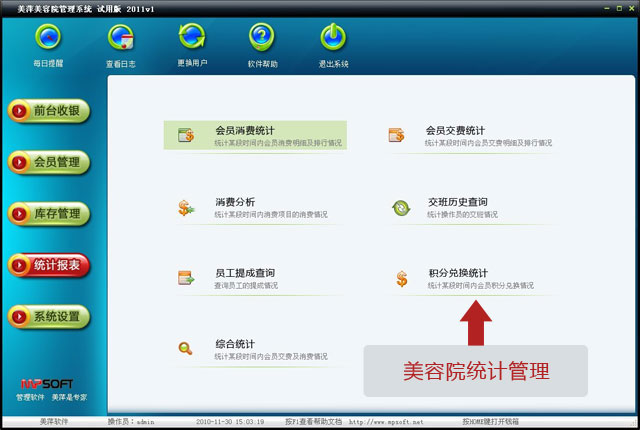This screenshot has height=430, width=640.
Task: Select 统计报表 in the sidebar
Action: point(50,265)
